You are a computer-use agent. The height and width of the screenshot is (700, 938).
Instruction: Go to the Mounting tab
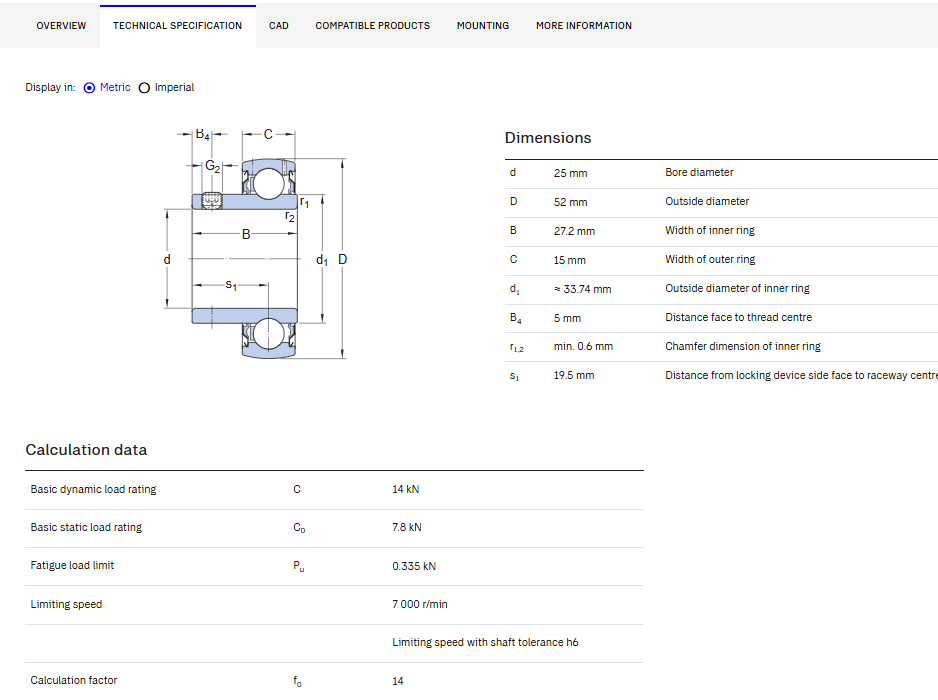pyautogui.click(x=483, y=26)
